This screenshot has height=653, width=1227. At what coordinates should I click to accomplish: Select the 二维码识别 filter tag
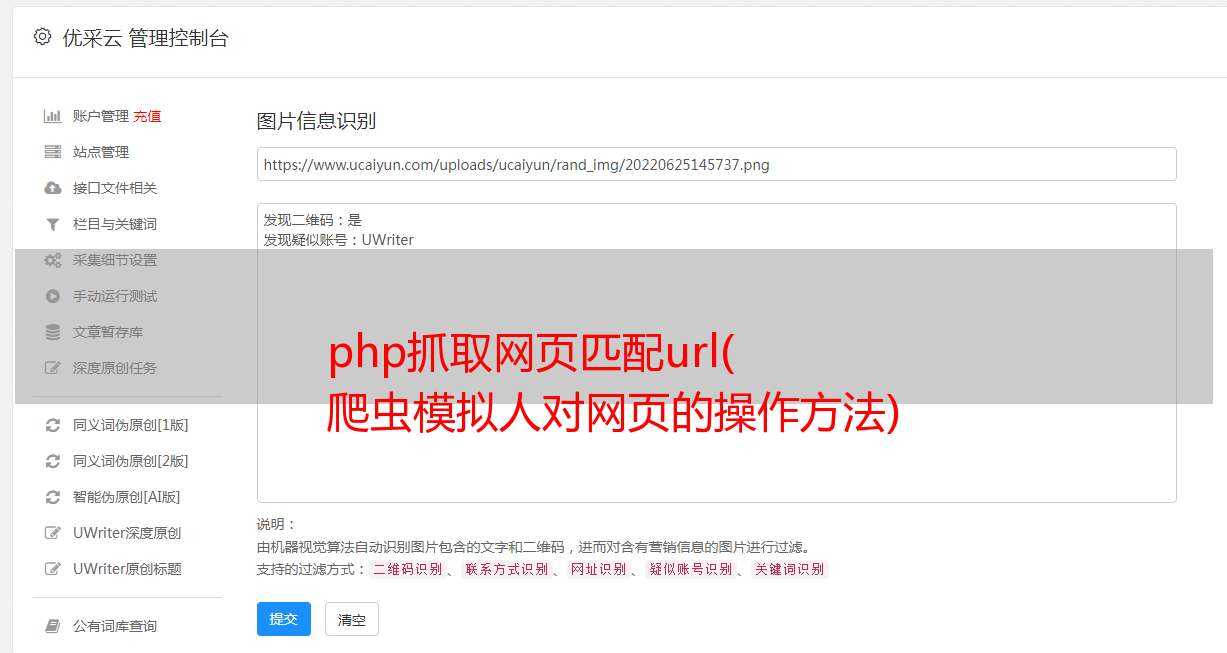[407, 569]
